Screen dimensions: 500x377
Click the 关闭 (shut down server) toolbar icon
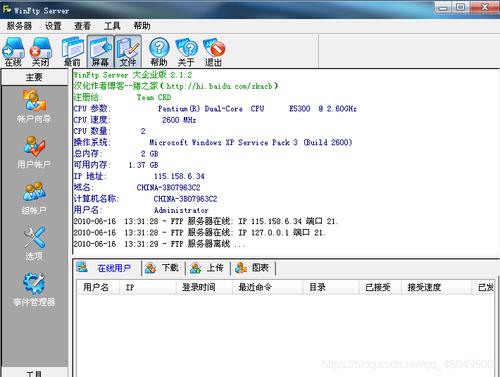[x=41, y=51]
